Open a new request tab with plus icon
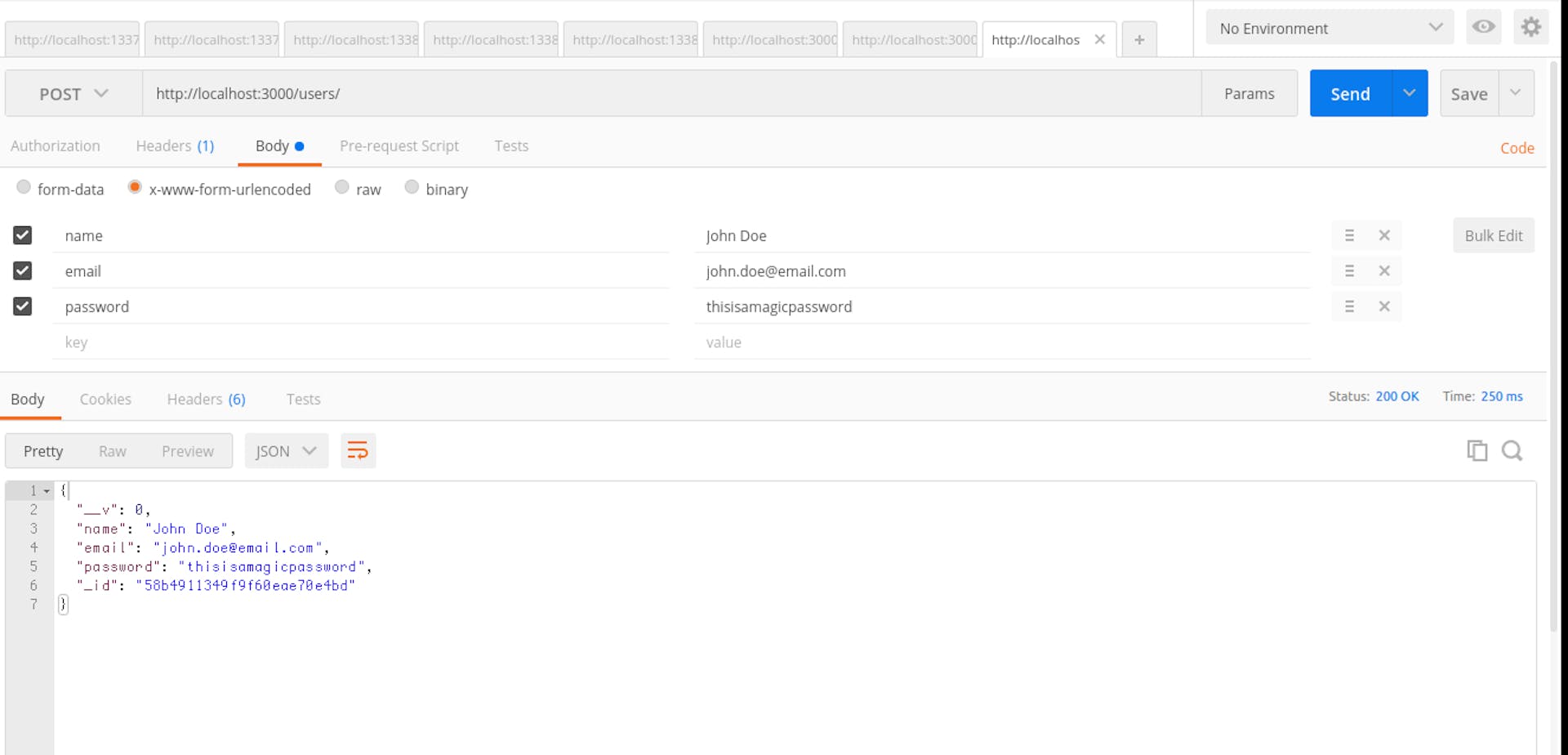Image resolution: width=1568 pixels, height=755 pixels. pos(1138,38)
